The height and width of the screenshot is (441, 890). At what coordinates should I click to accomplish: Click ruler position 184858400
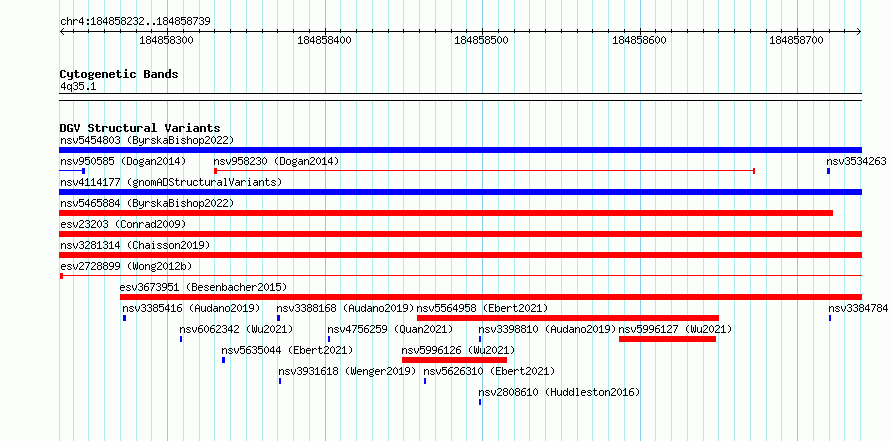(324, 40)
